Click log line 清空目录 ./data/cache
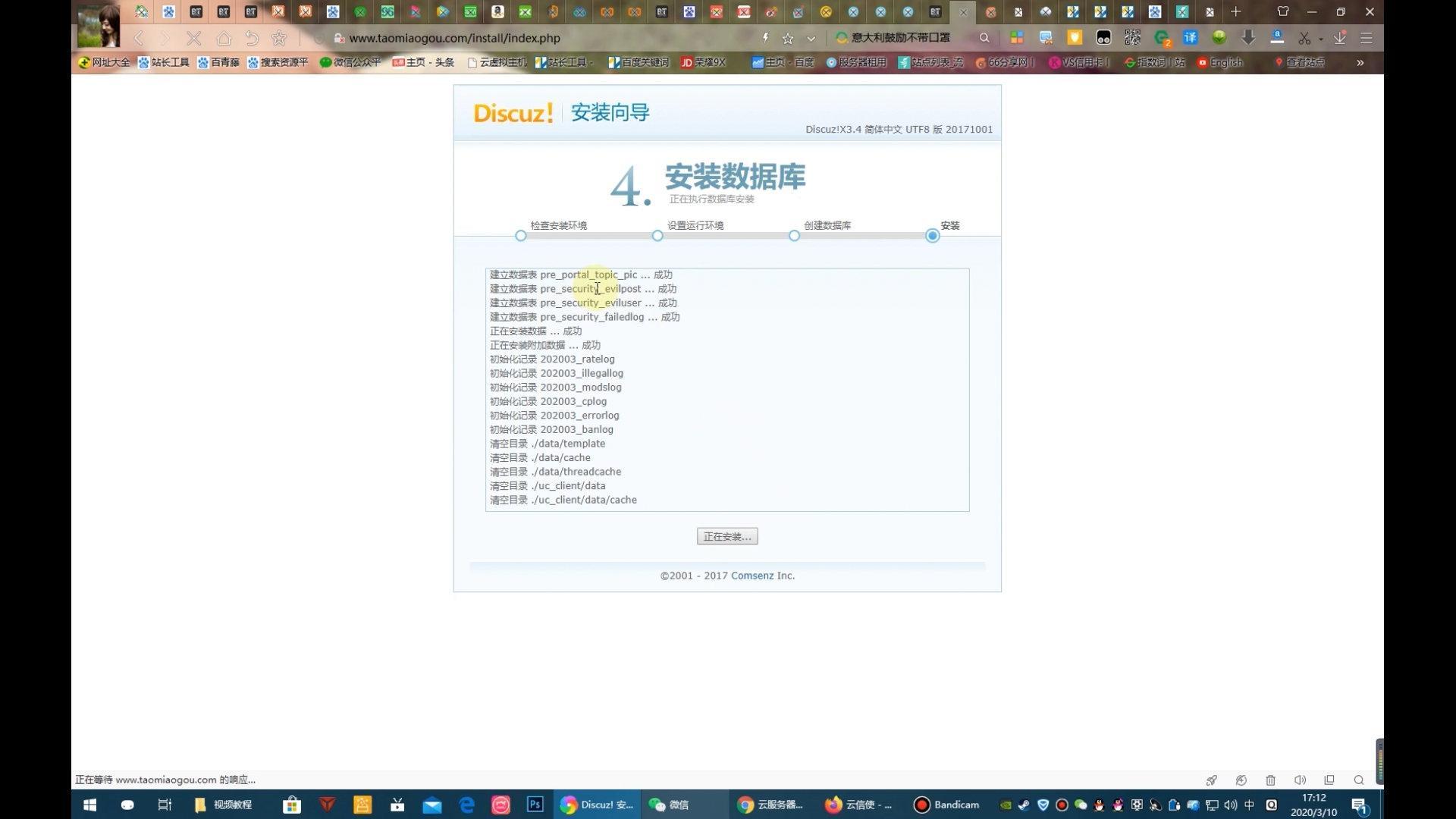1456x819 pixels. (x=540, y=457)
